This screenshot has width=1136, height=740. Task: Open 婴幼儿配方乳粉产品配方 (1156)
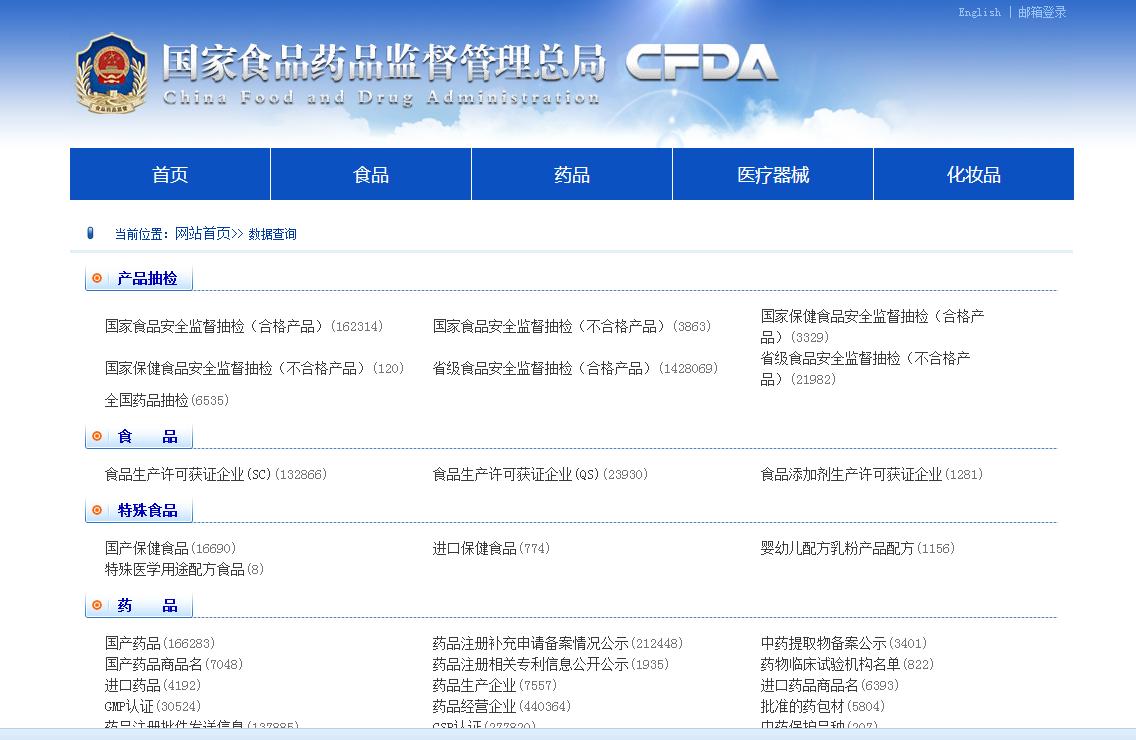tap(857, 548)
